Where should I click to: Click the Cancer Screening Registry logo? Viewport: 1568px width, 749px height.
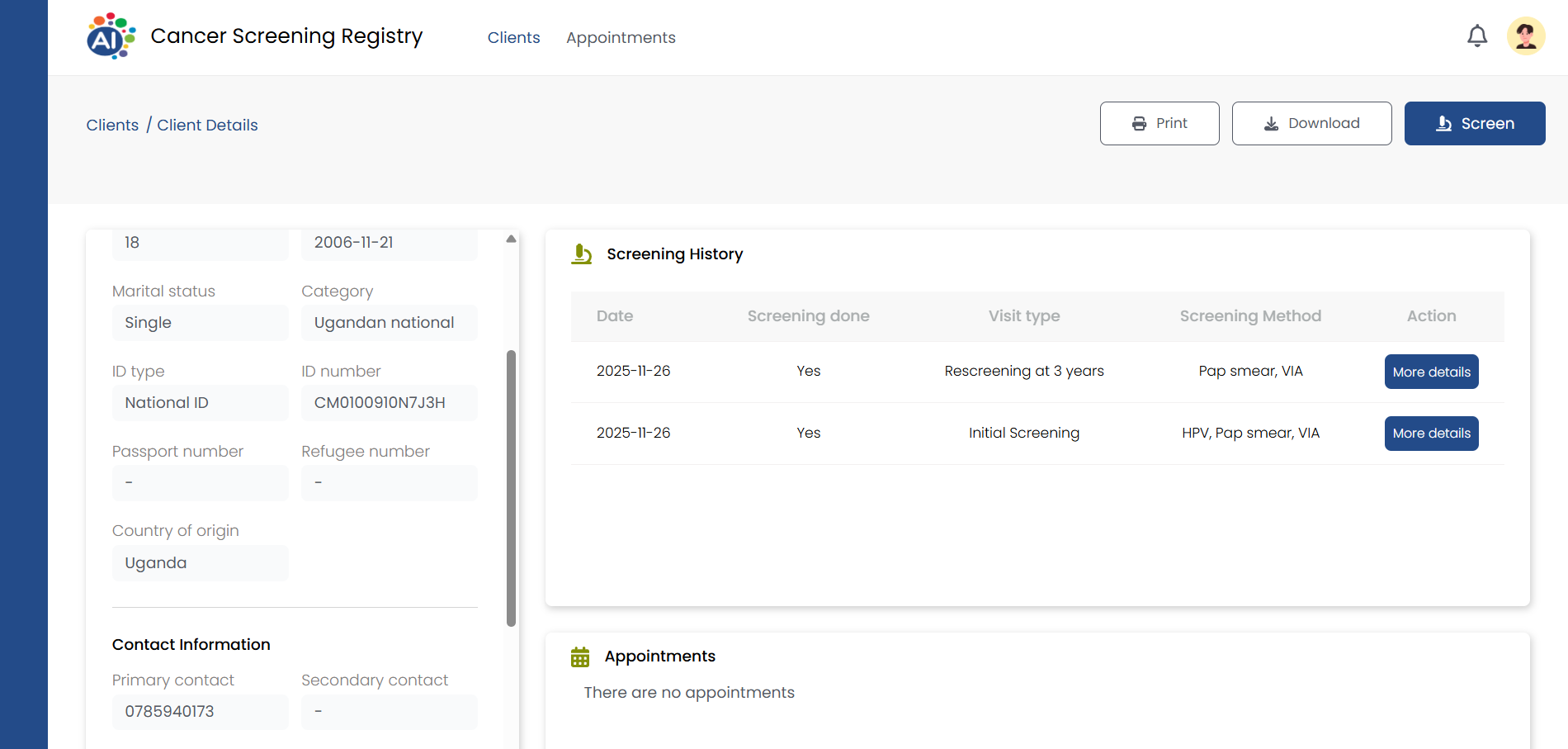111,36
